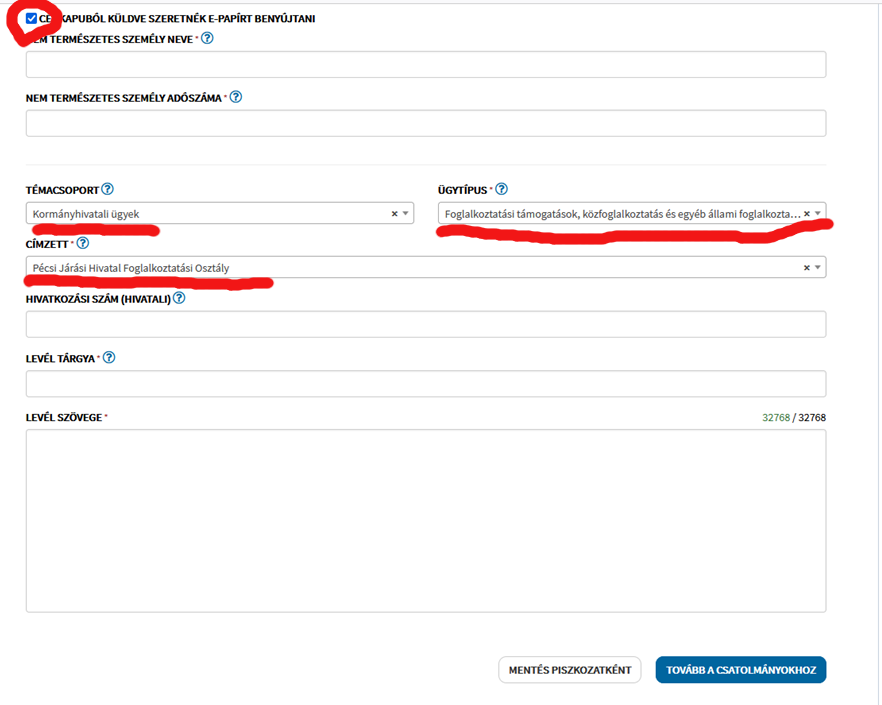Clear the selected Ügytípus value with X

click(807, 213)
